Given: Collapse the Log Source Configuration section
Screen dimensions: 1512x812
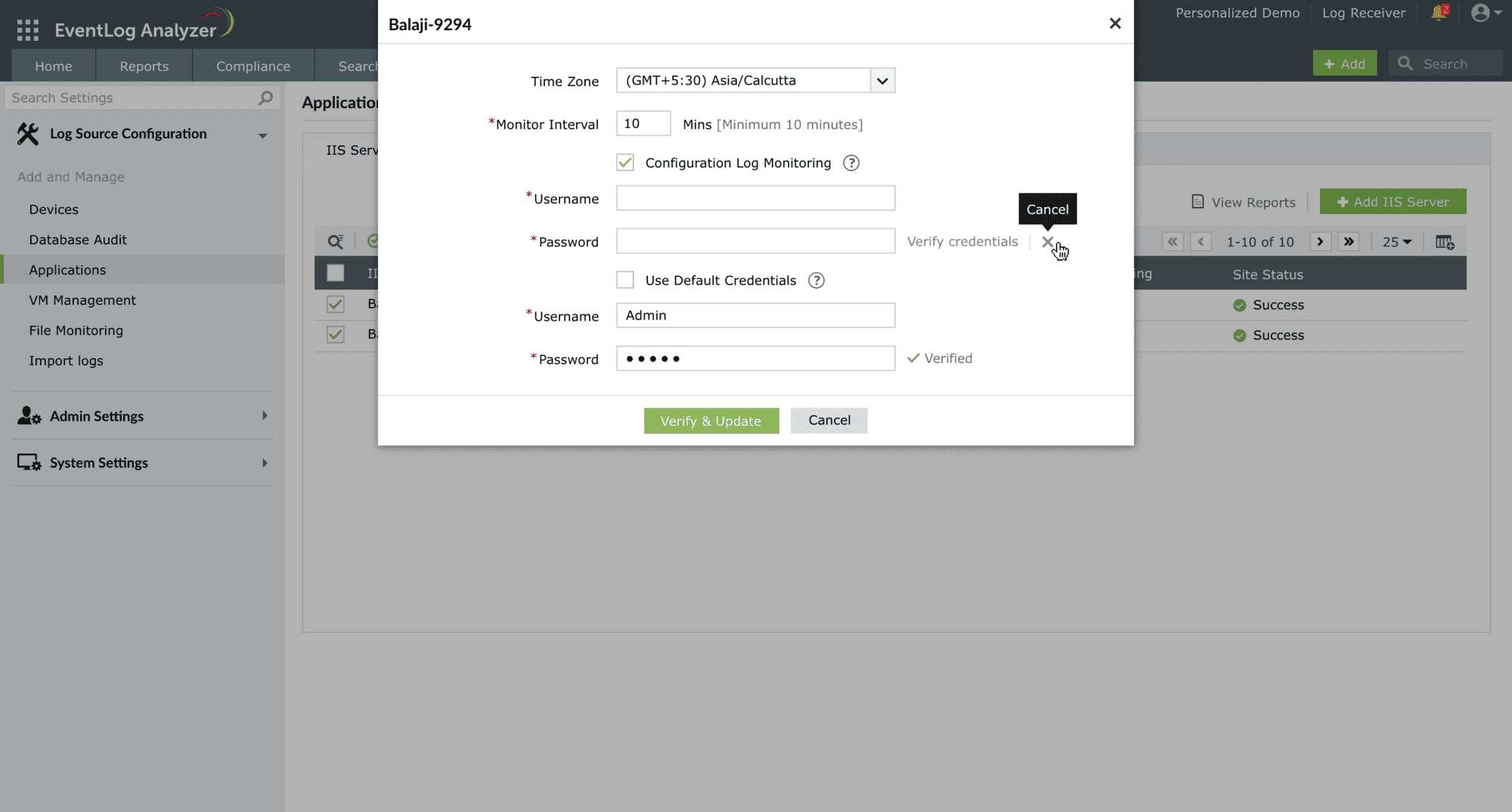Looking at the screenshot, I should [x=263, y=135].
